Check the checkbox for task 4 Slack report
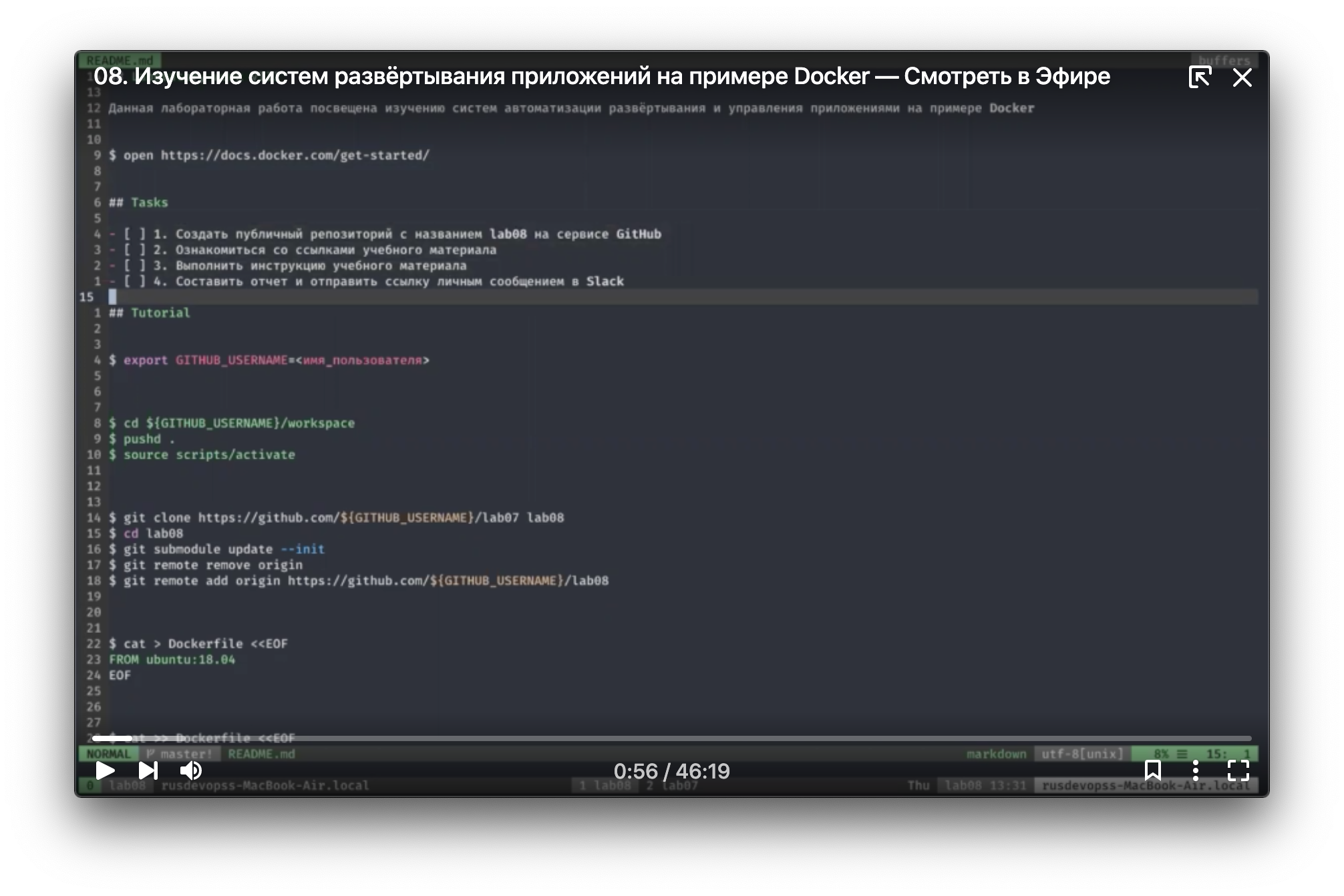Image resolution: width=1344 pixels, height=896 pixels. click(135, 282)
